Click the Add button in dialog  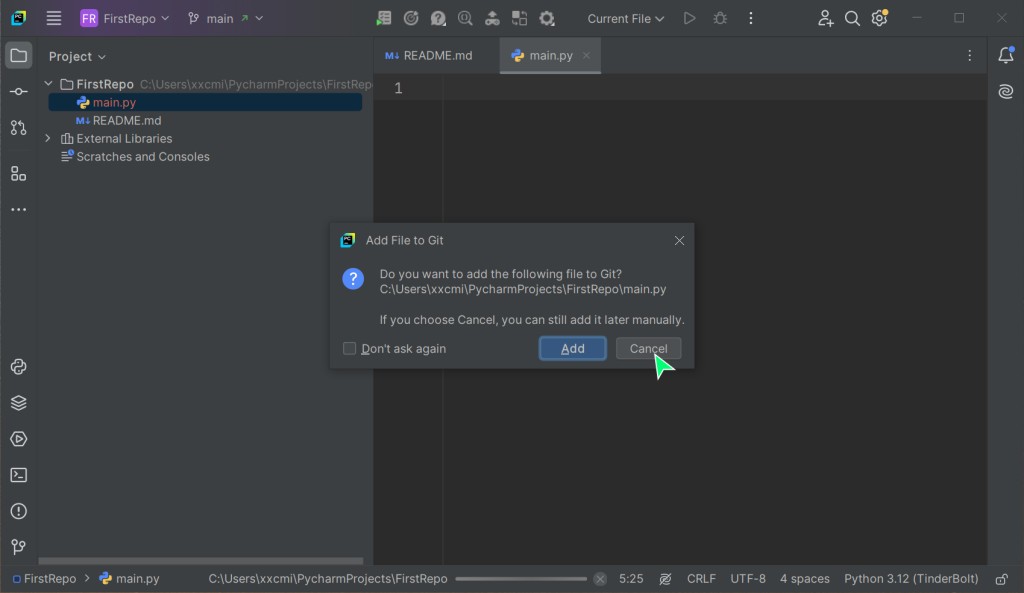572,348
